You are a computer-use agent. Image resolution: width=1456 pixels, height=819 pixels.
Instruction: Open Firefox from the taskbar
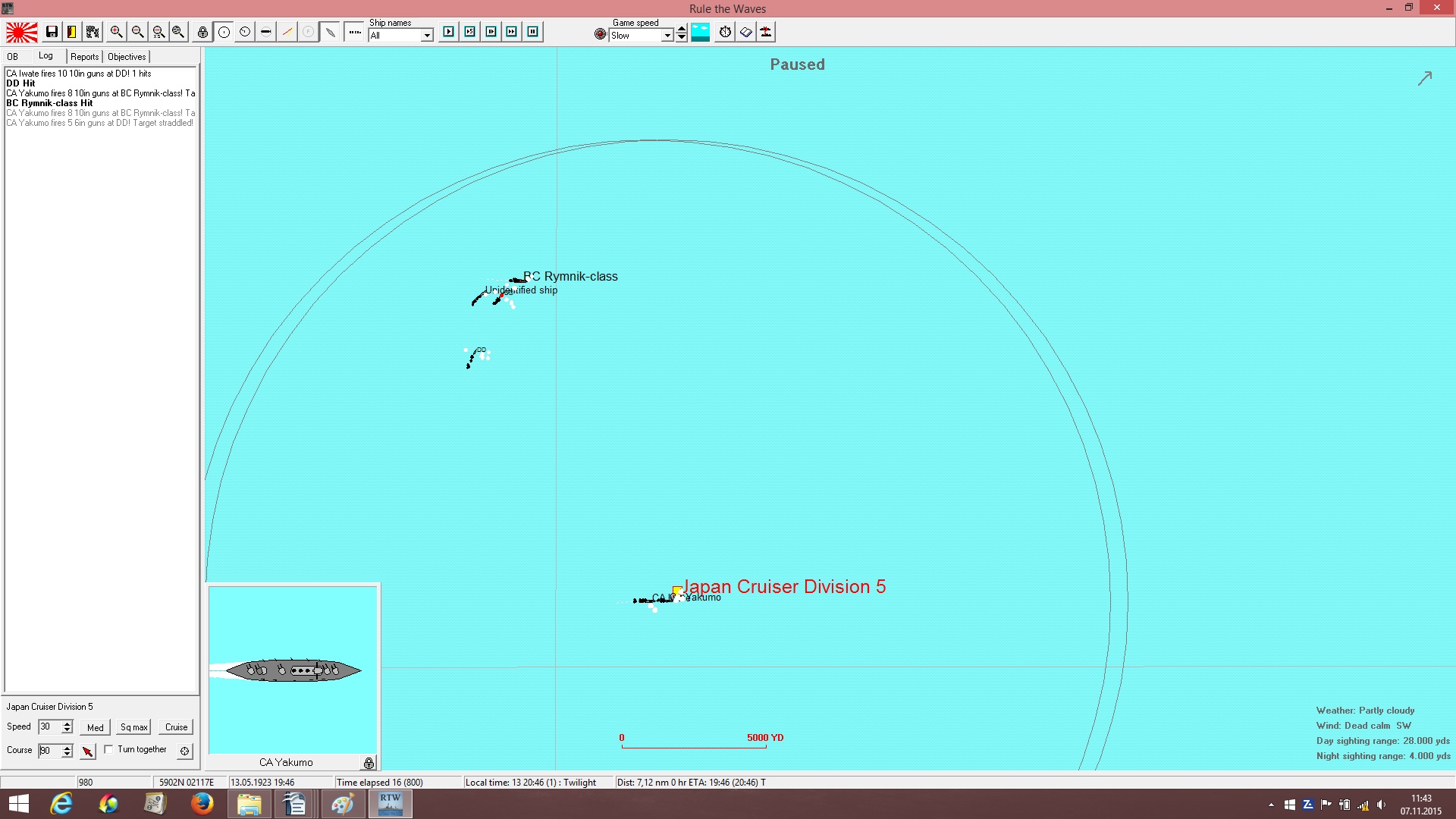[202, 804]
